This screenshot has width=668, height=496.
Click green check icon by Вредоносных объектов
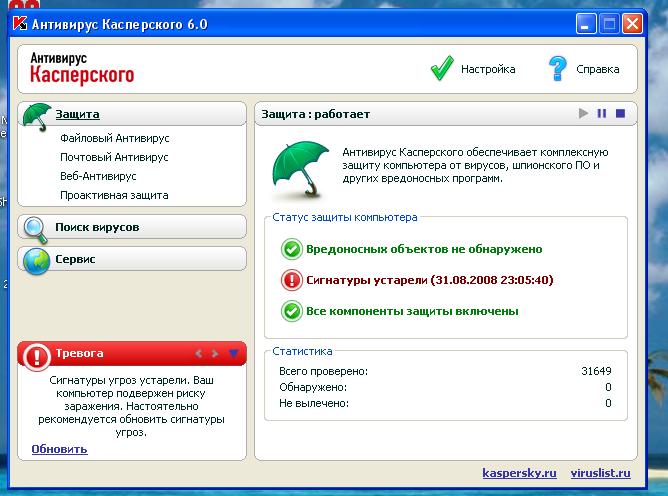[x=292, y=249]
